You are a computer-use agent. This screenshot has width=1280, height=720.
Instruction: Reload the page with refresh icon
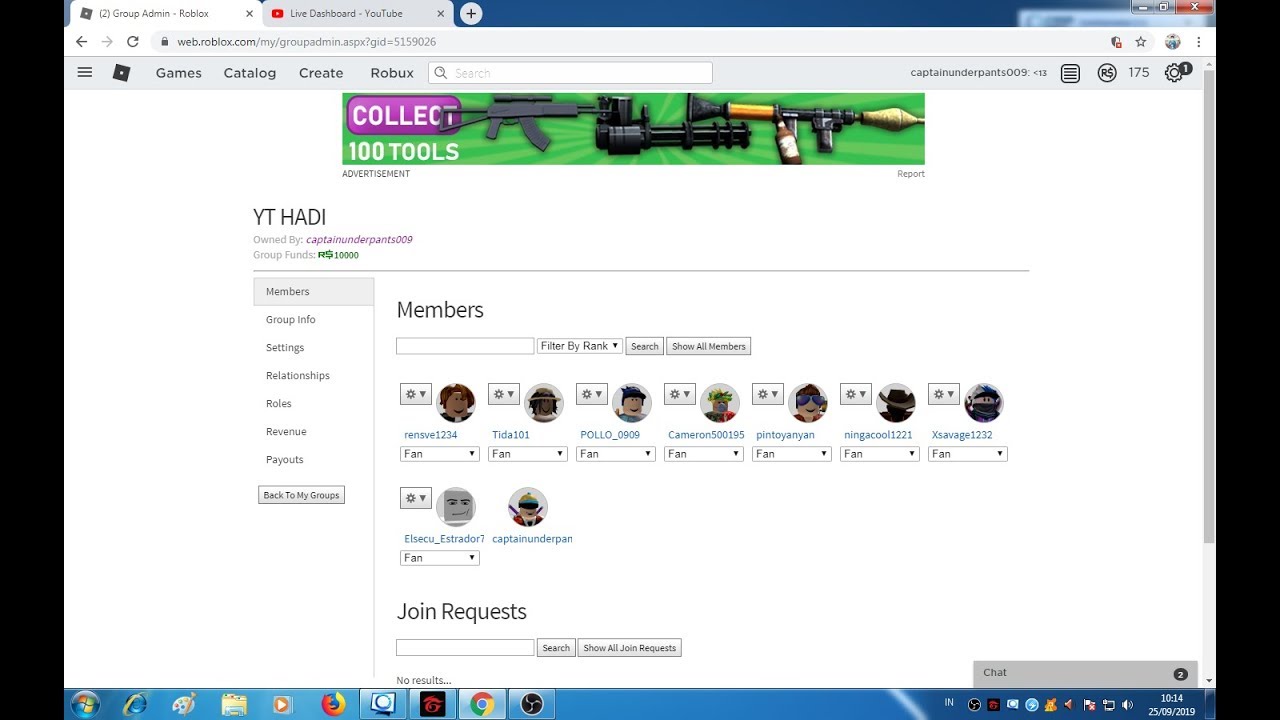coord(133,42)
